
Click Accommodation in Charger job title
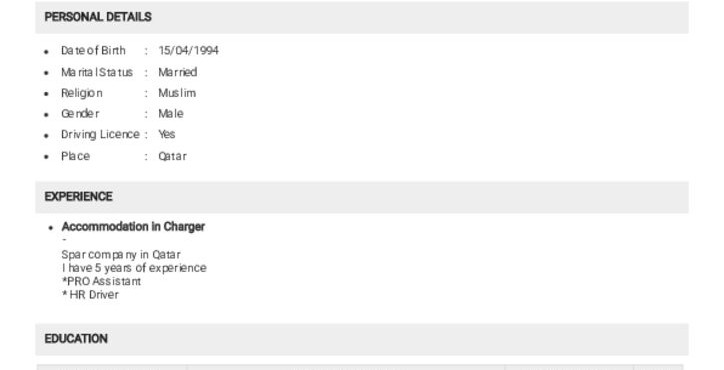tap(133, 227)
